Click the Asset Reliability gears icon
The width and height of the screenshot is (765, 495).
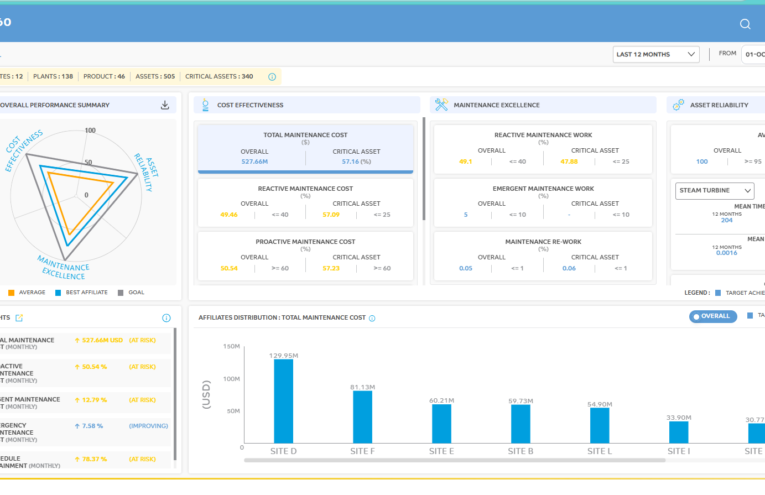[678, 105]
